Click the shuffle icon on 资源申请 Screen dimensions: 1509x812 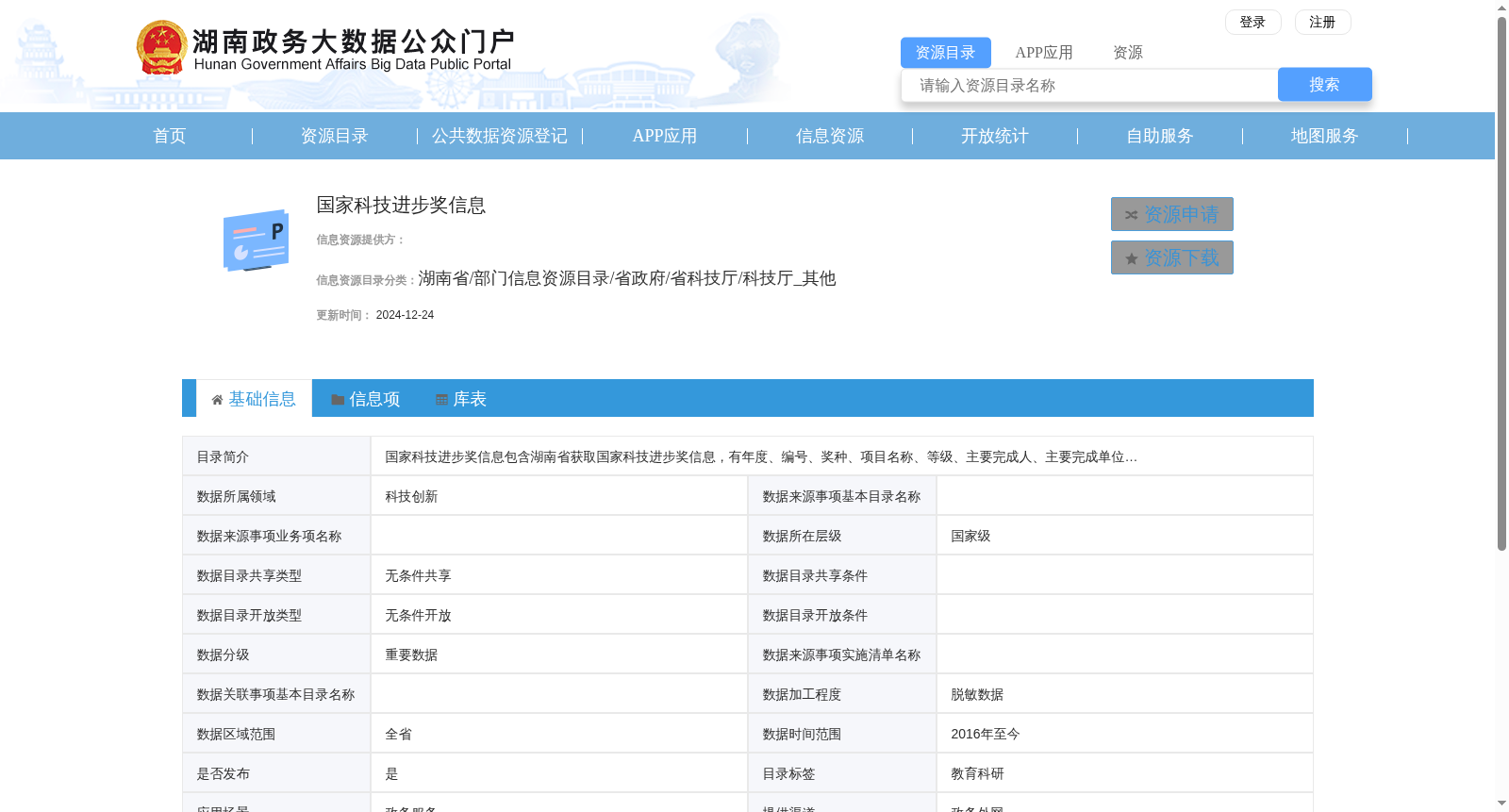pos(1131,215)
